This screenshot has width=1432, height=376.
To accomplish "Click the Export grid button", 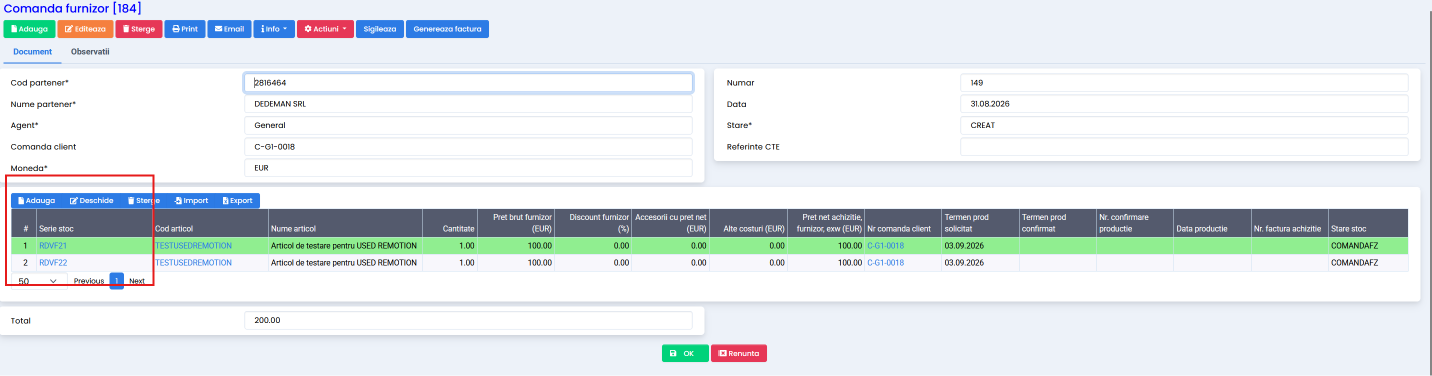I will tap(237, 200).
